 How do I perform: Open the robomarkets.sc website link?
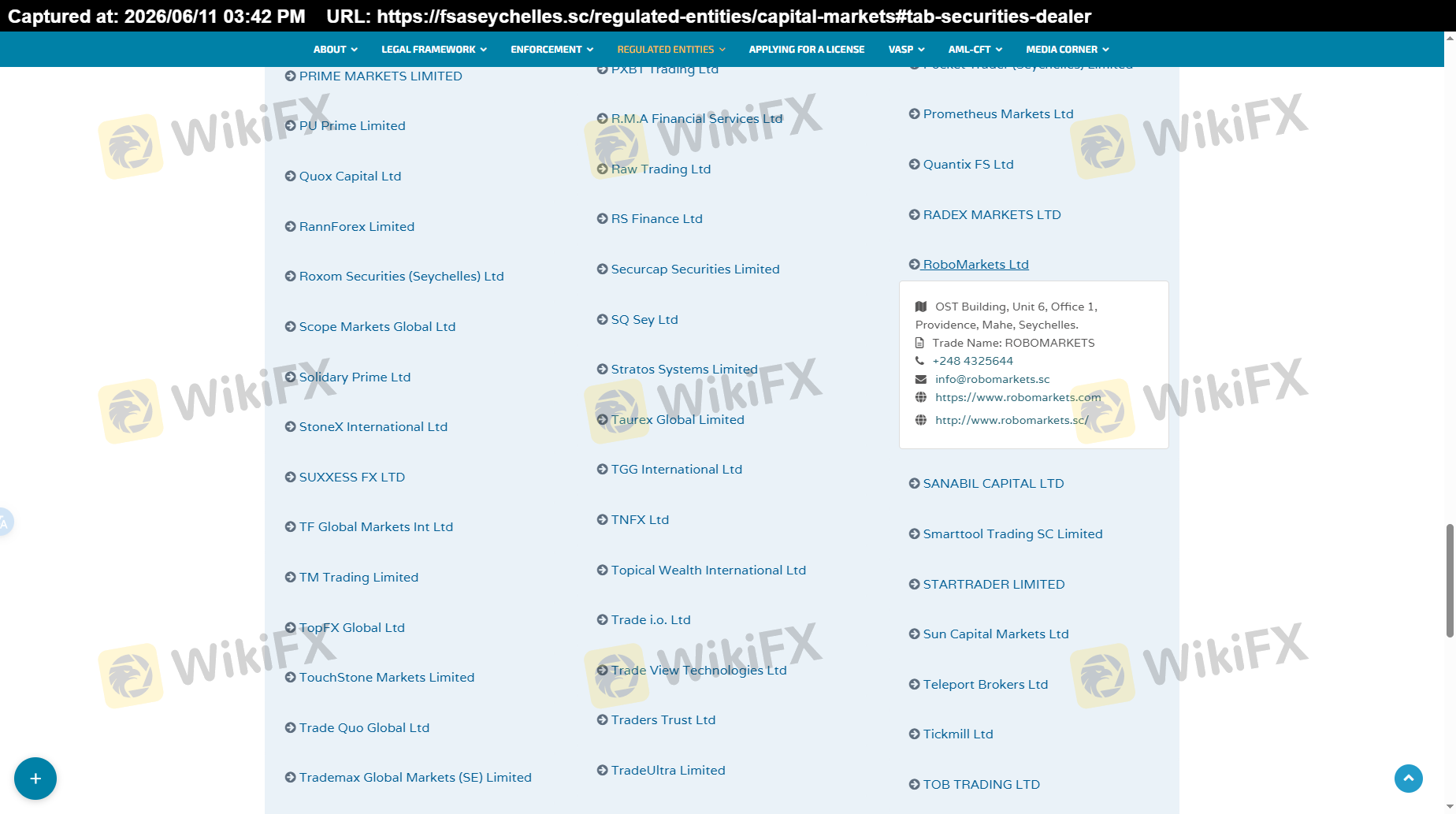pos(1012,420)
